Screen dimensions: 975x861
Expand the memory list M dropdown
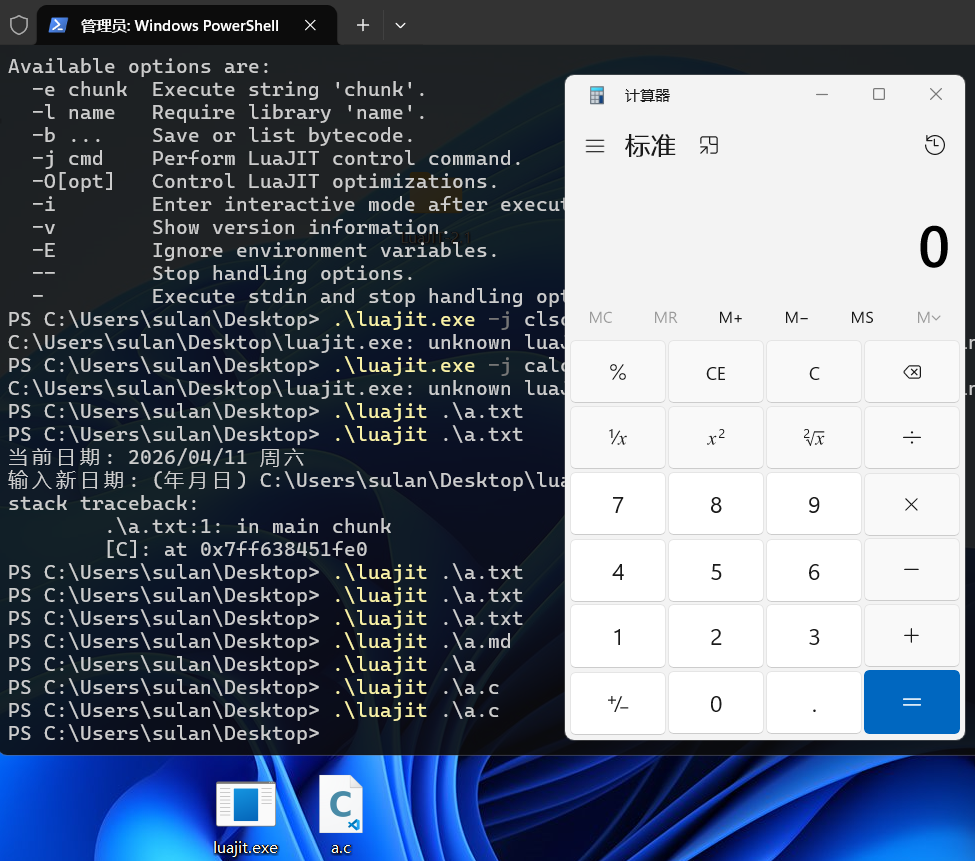pos(928,318)
